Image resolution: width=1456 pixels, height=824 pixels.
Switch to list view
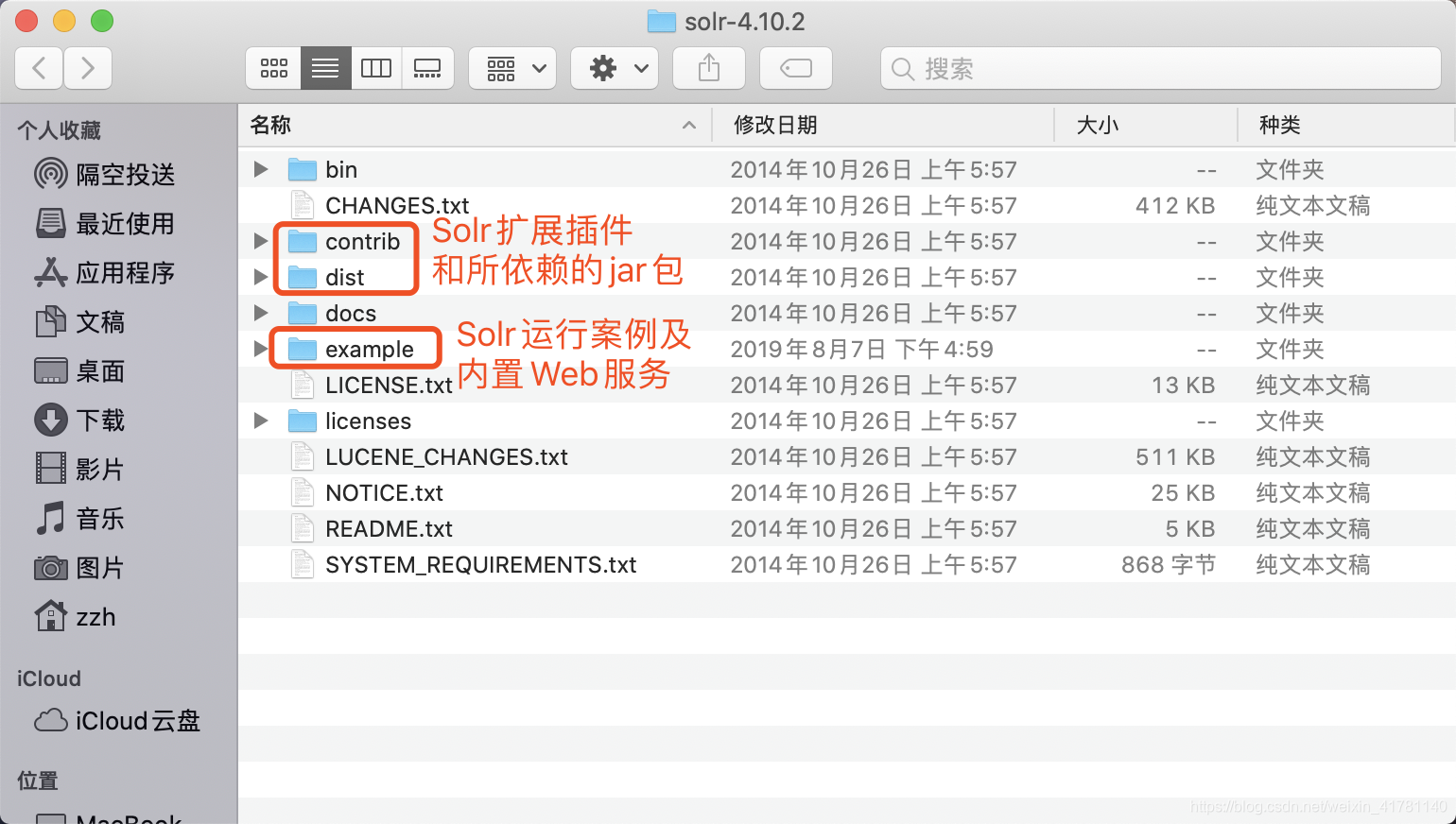pyautogui.click(x=326, y=68)
